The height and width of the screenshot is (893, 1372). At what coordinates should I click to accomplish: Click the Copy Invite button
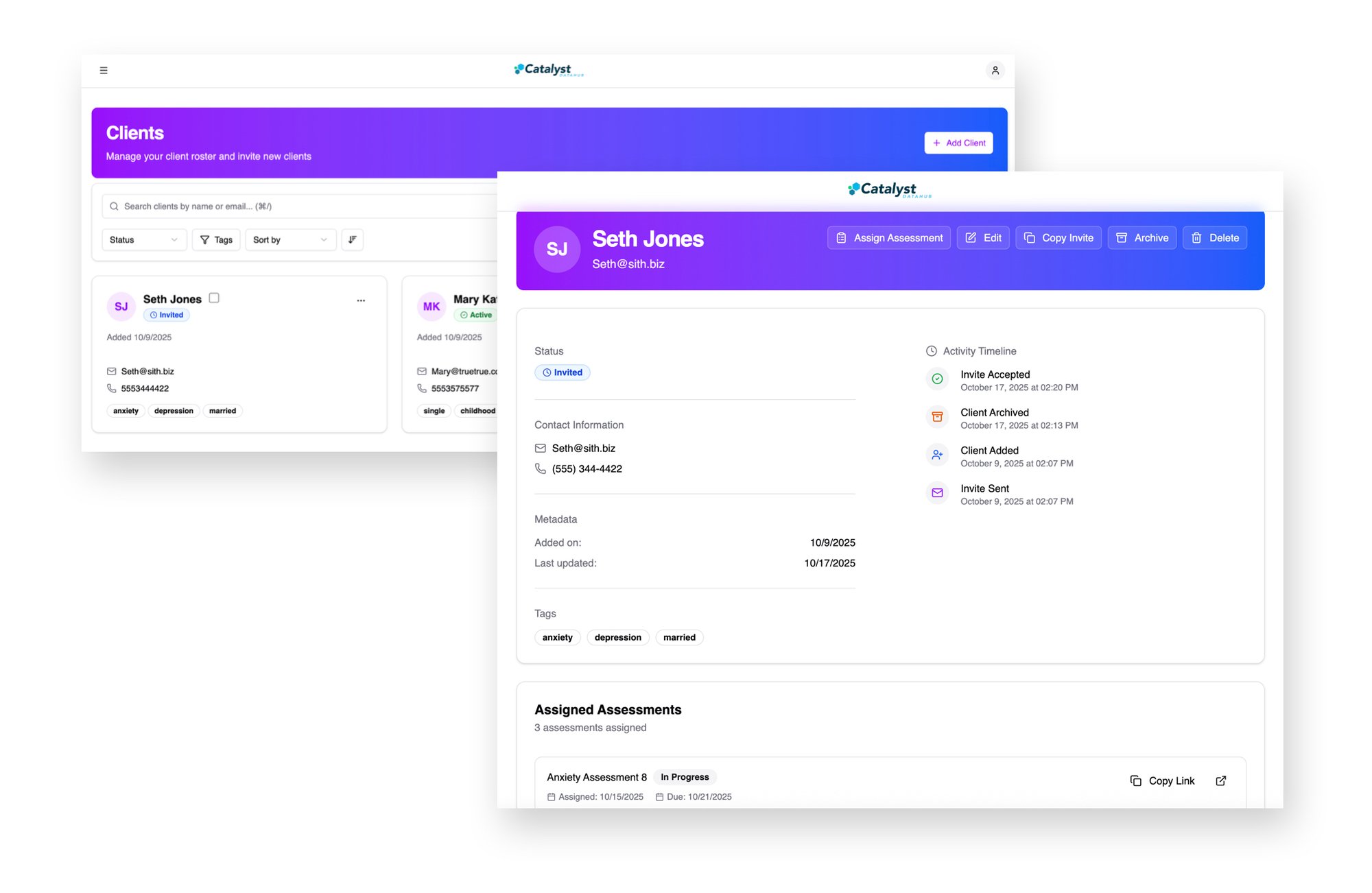tap(1058, 237)
